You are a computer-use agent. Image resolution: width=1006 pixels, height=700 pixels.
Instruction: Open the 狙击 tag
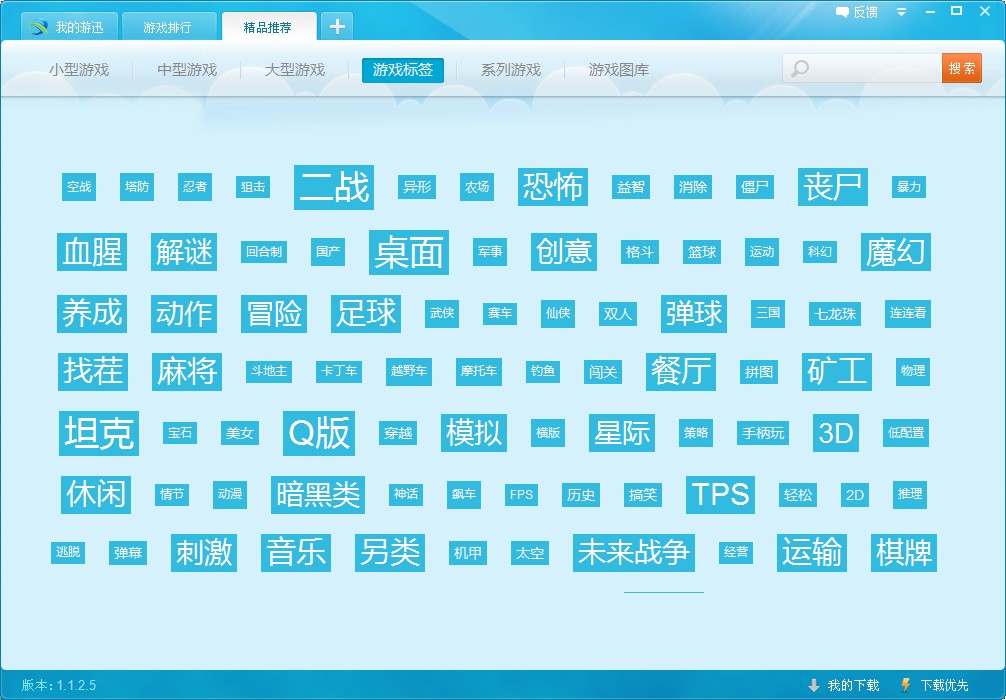click(x=253, y=187)
